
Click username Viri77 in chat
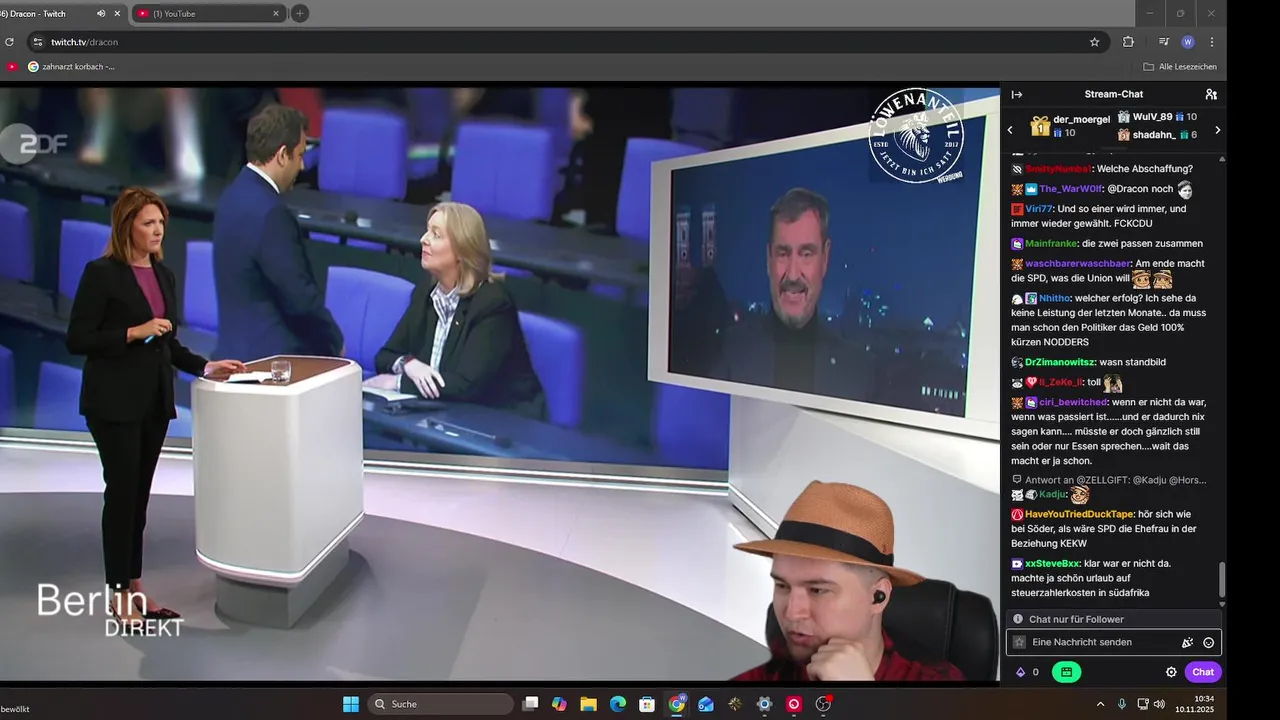pos(1040,209)
